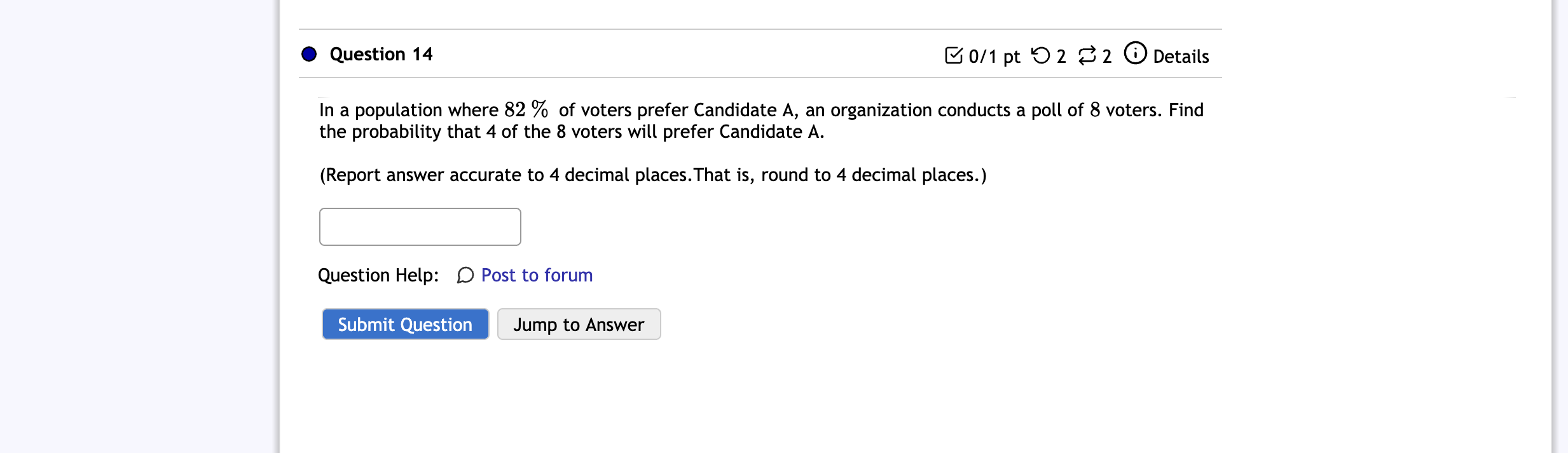Click the 0/1 pt score text
Screen dimensions: 1568x453
[x=994, y=57]
